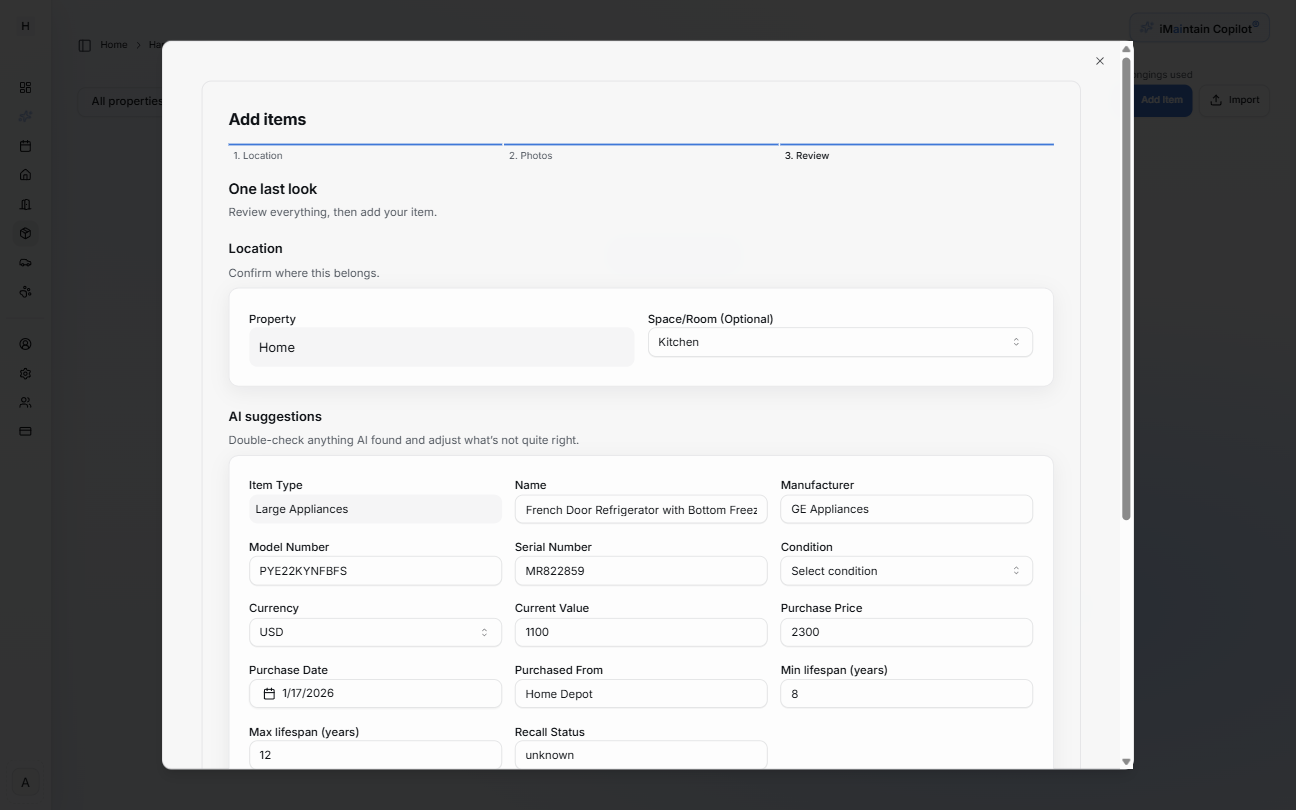Open the dashboard grid icon in sidebar
Viewport: 1296px width, 810px height.
tap(25, 87)
